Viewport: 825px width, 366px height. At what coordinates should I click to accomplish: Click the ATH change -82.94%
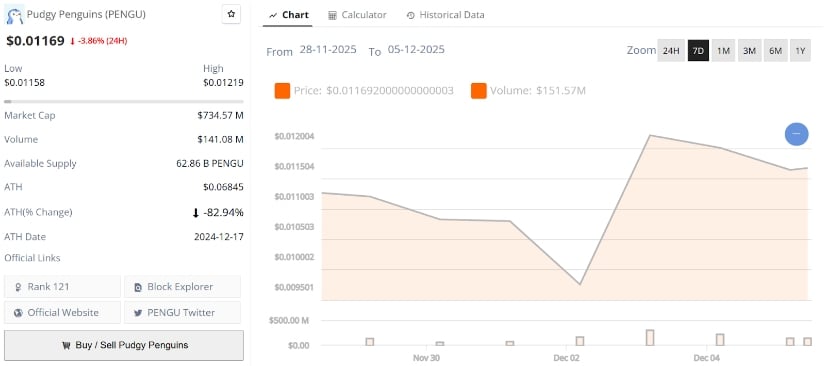(x=218, y=212)
